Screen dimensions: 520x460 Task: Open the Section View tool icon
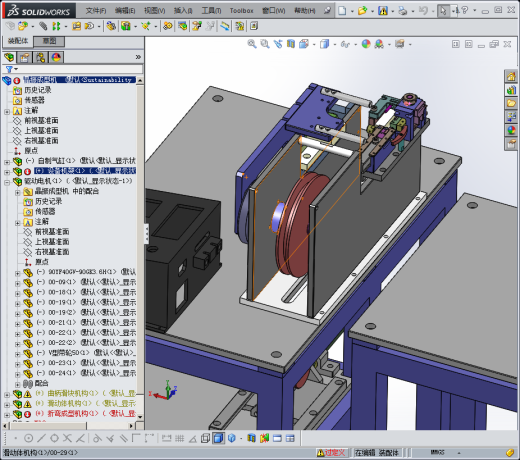pos(291,44)
